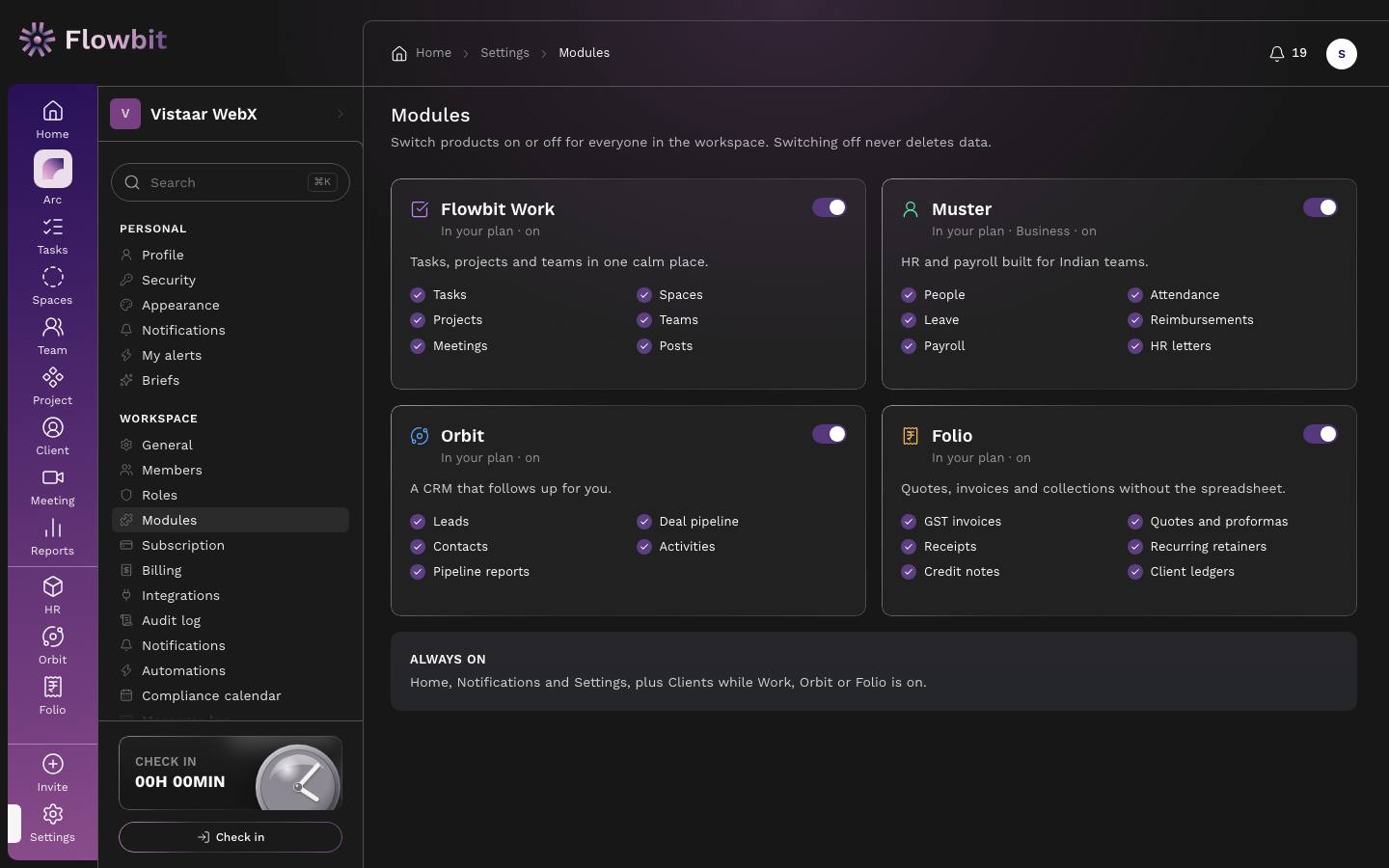1389x868 pixels.
Task: Open Billing settings
Action: (x=231, y=570)
